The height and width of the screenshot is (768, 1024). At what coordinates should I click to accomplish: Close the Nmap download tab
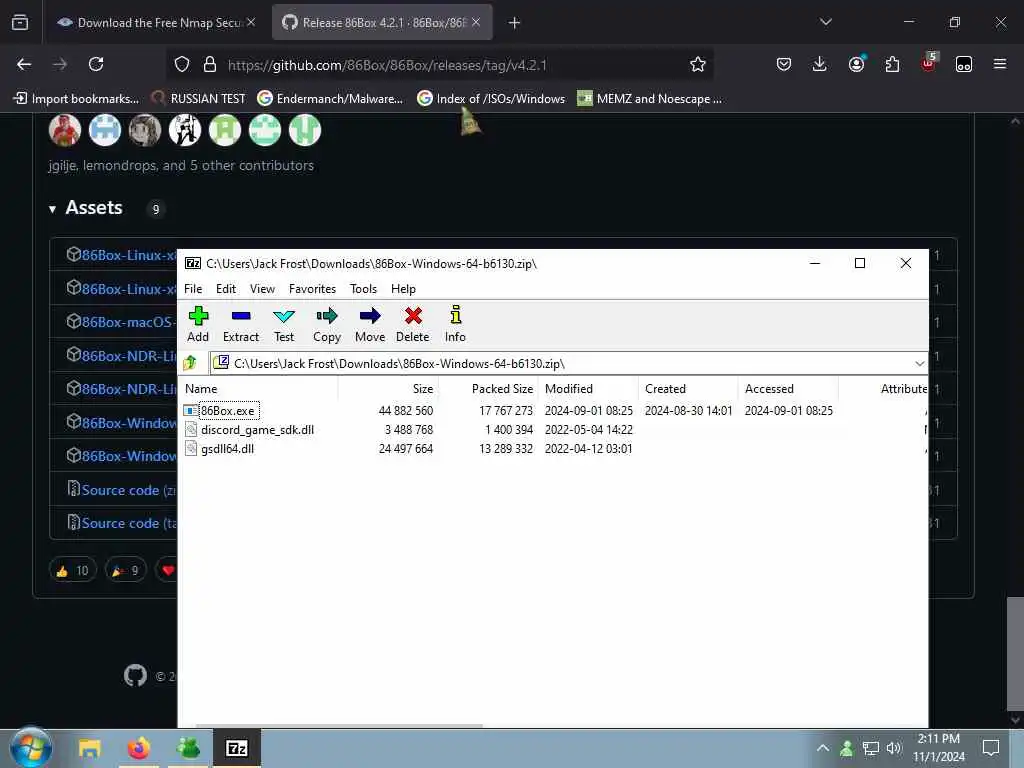[x=251, y=22]
